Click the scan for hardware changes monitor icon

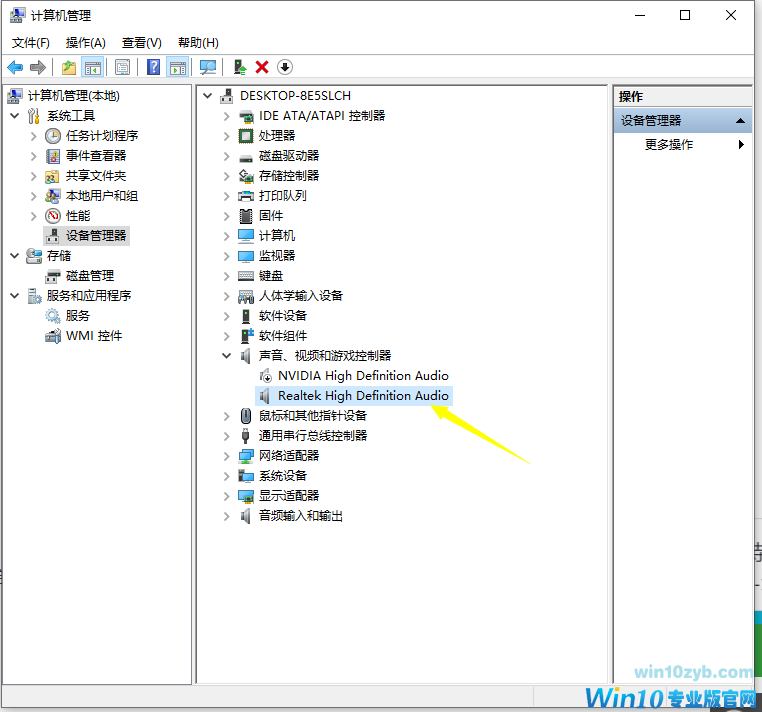[x=208, y=67]
